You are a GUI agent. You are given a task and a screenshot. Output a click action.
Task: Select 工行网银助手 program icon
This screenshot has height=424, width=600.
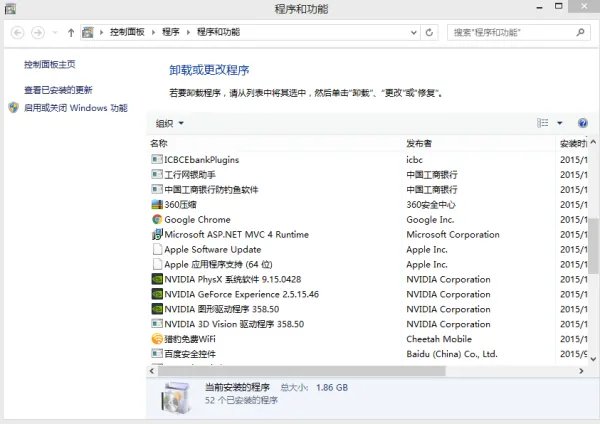157,174
